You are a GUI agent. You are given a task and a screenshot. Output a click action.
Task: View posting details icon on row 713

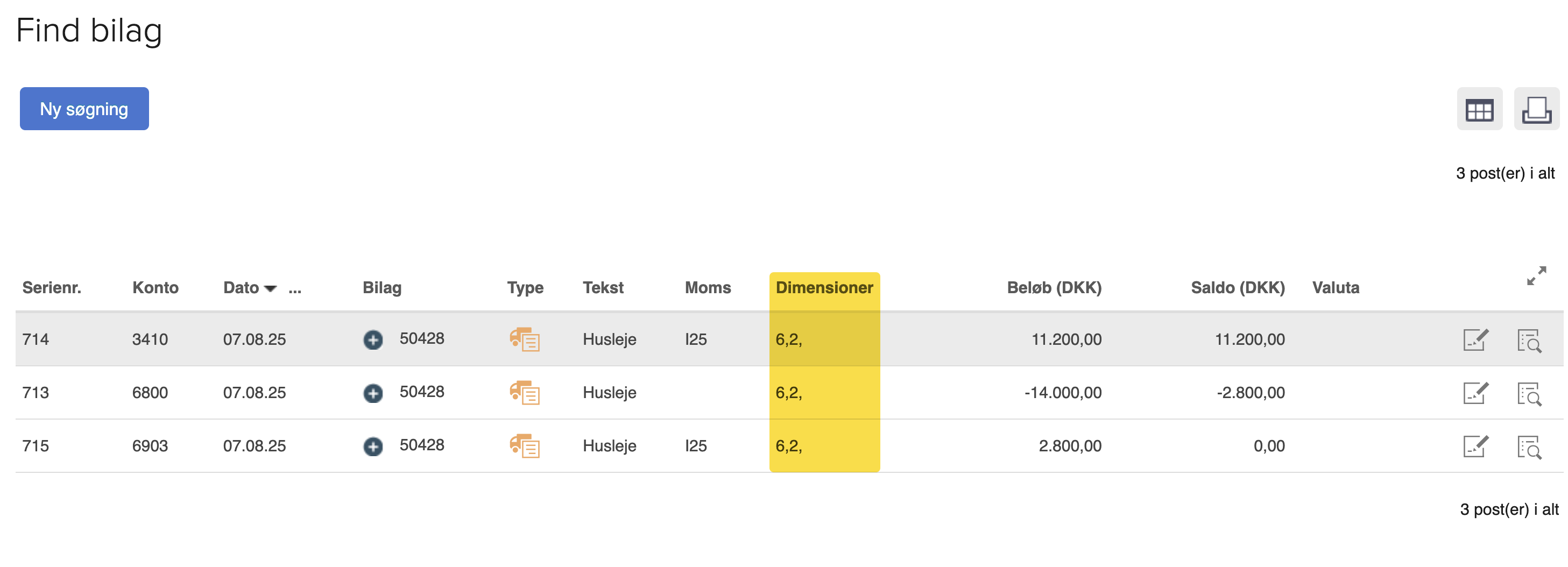pos(1531,394)
